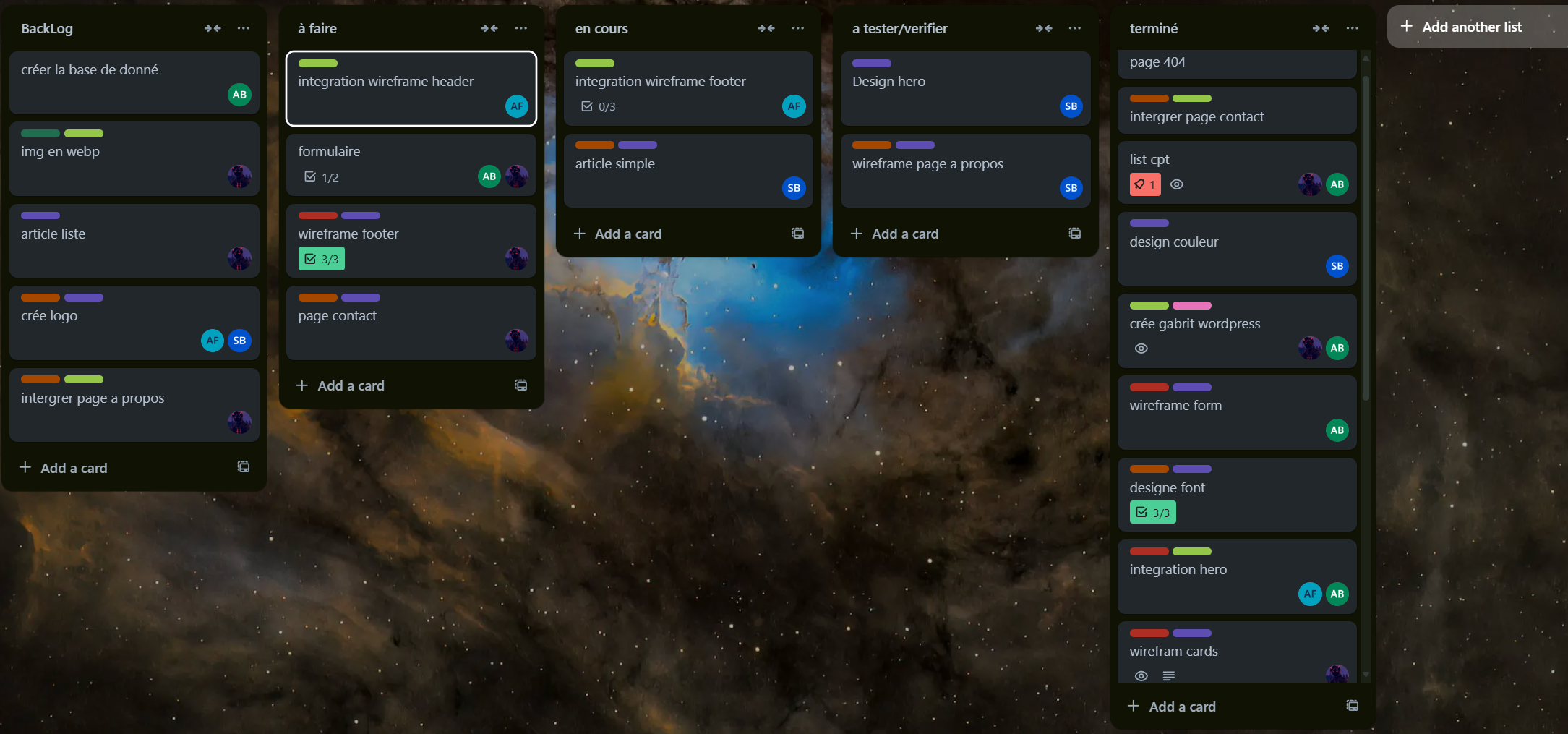This screenshot has width=1568, height=734.
Task: Click the 0/3 checklist badge on integration wireframe footer
Action: (599, 106)
